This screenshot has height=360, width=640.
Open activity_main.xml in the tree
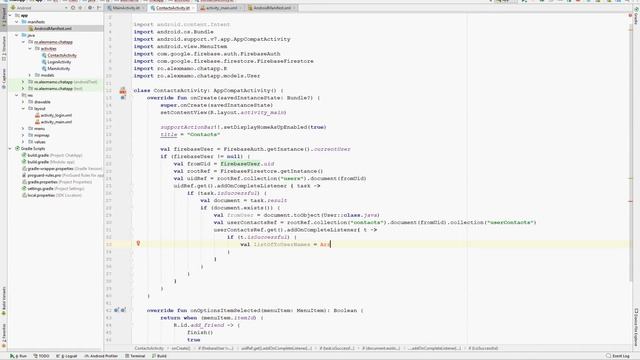(56, 122)
